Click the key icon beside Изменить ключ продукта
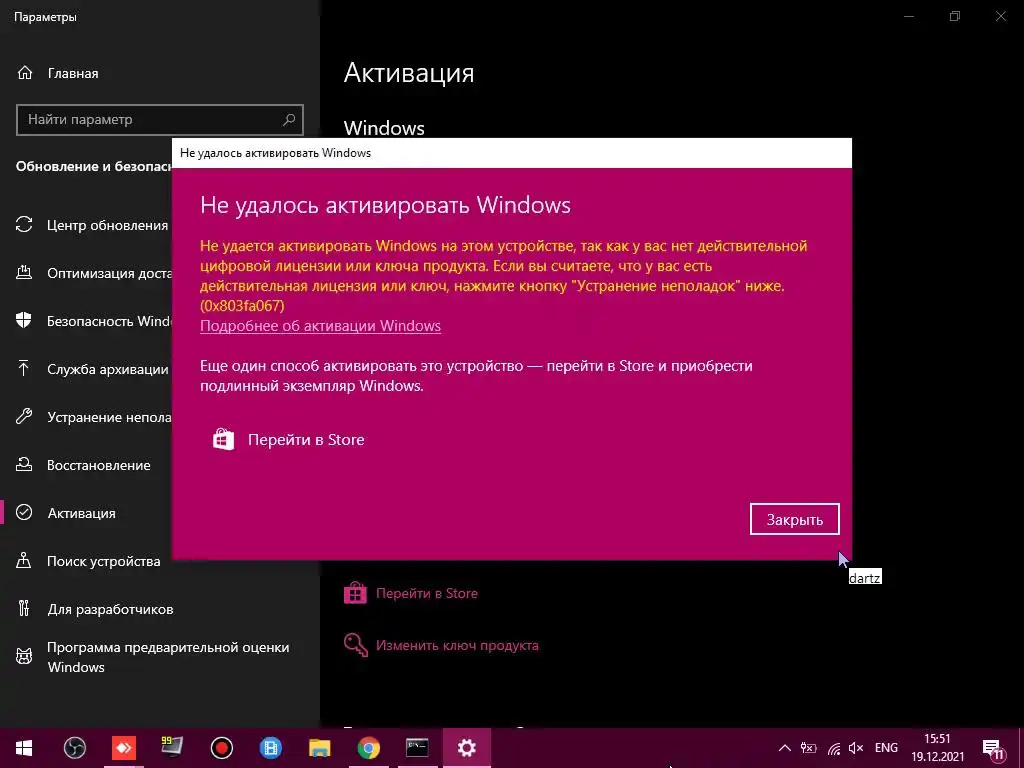Screen dimensions: 1024x768 [355, 645]
